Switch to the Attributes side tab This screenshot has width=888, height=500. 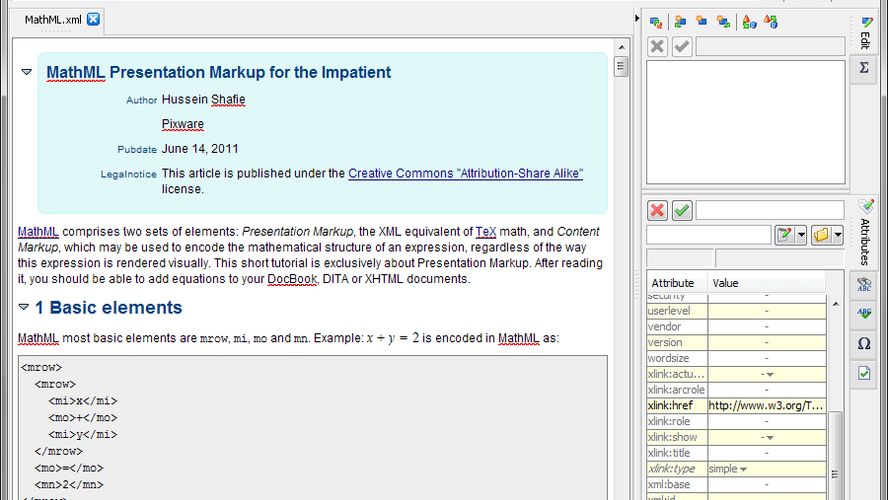click(x=865, y=232)
